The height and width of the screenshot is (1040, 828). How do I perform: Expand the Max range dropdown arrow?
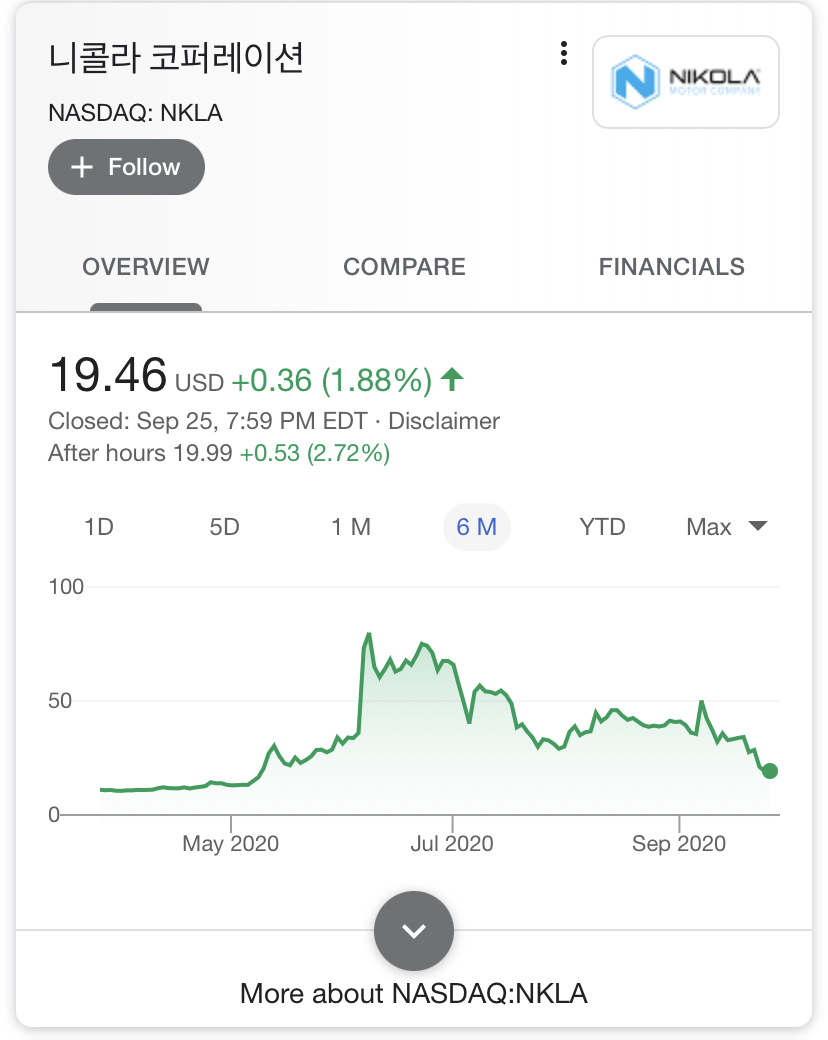tap(758, 527)
